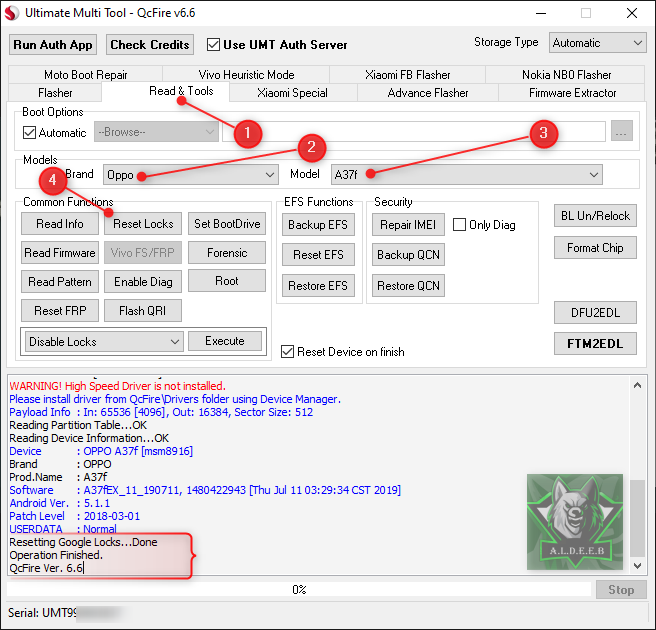This screenshot has height=630, width=656.
Task: Click Read Pattern button
Action: [60, 282]
